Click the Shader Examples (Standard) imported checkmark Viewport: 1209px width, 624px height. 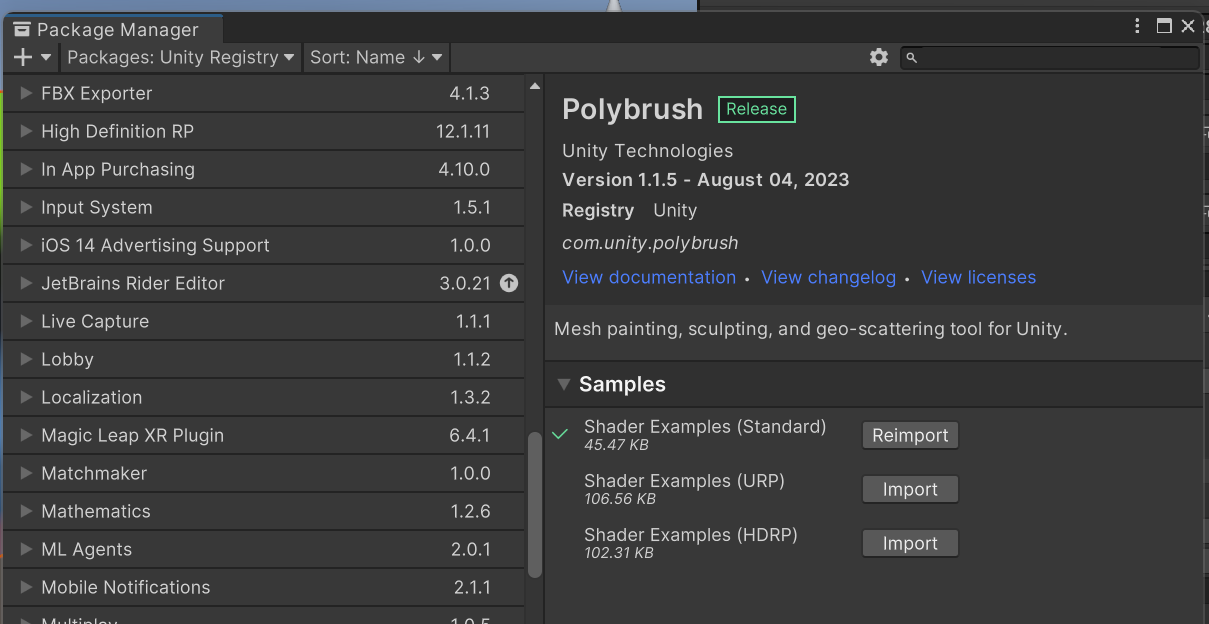pyautogui.click(x=560, y=434)
